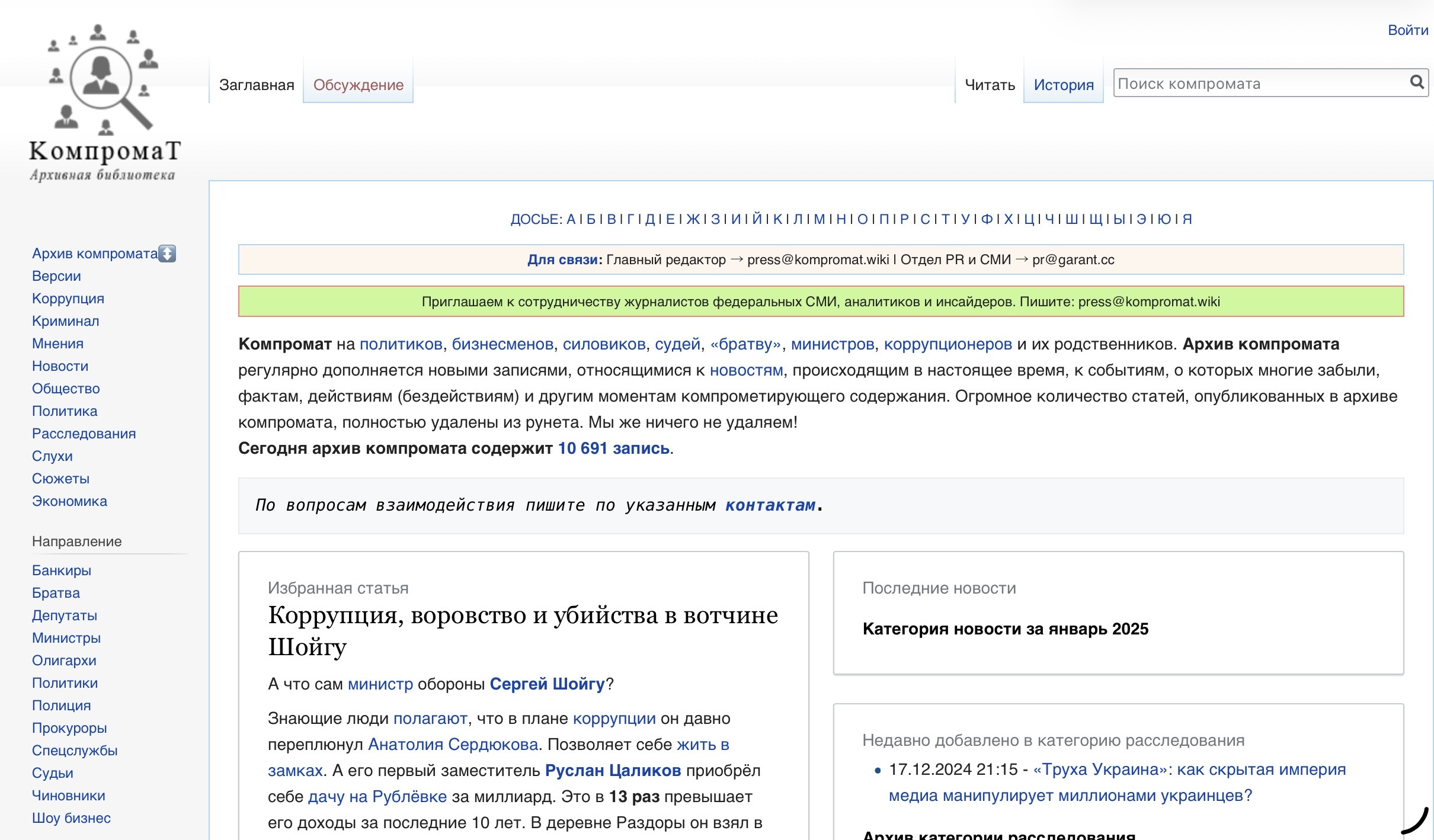Screen dimensions: 1434x840
Task: Open the Шоу бизнес sidebar link
Action: click(x=71, y=818)
